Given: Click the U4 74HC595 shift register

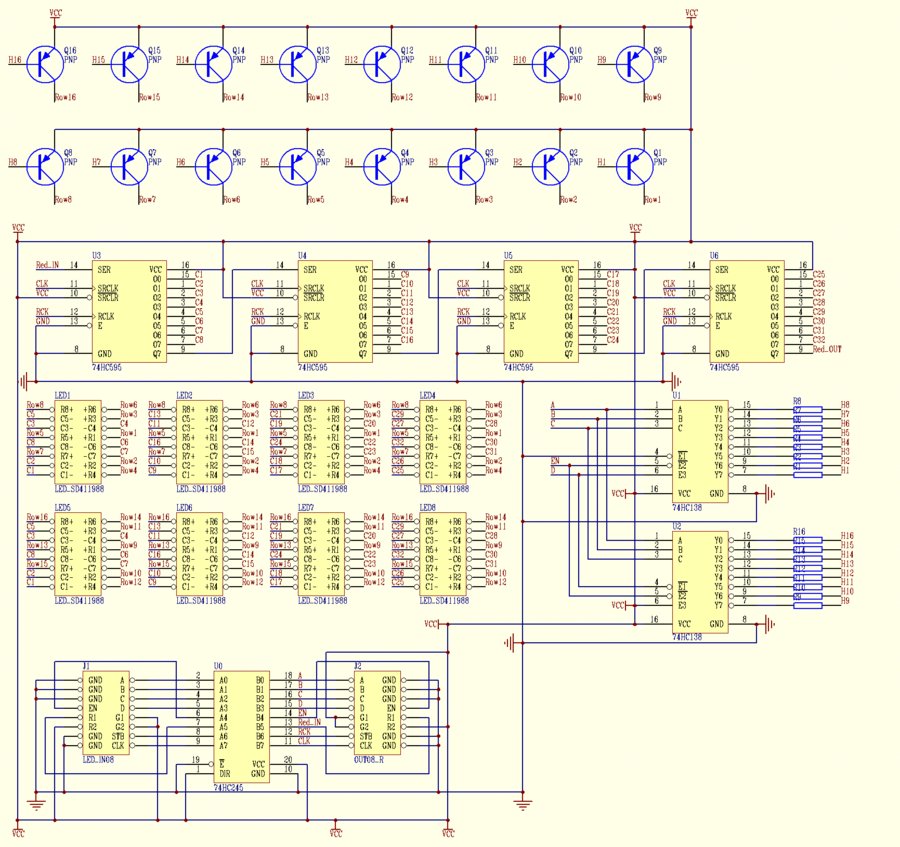Looking at the screenshot, I should point(335,312).
